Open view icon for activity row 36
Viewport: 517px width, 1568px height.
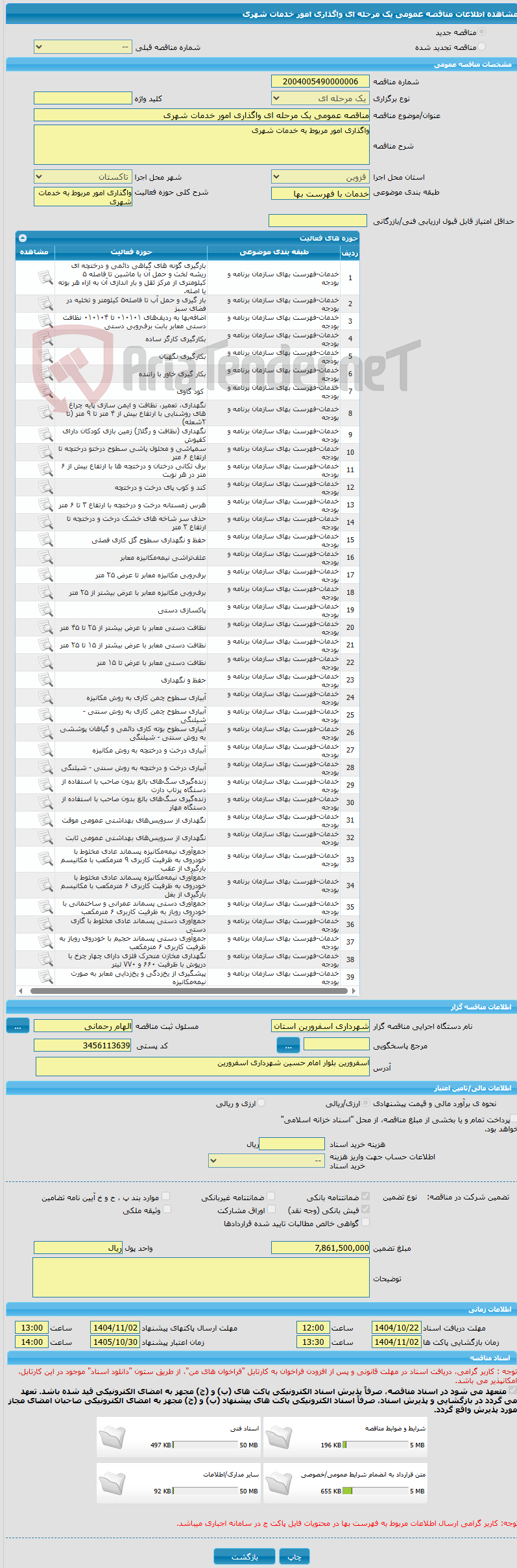[x=45, y=924]
